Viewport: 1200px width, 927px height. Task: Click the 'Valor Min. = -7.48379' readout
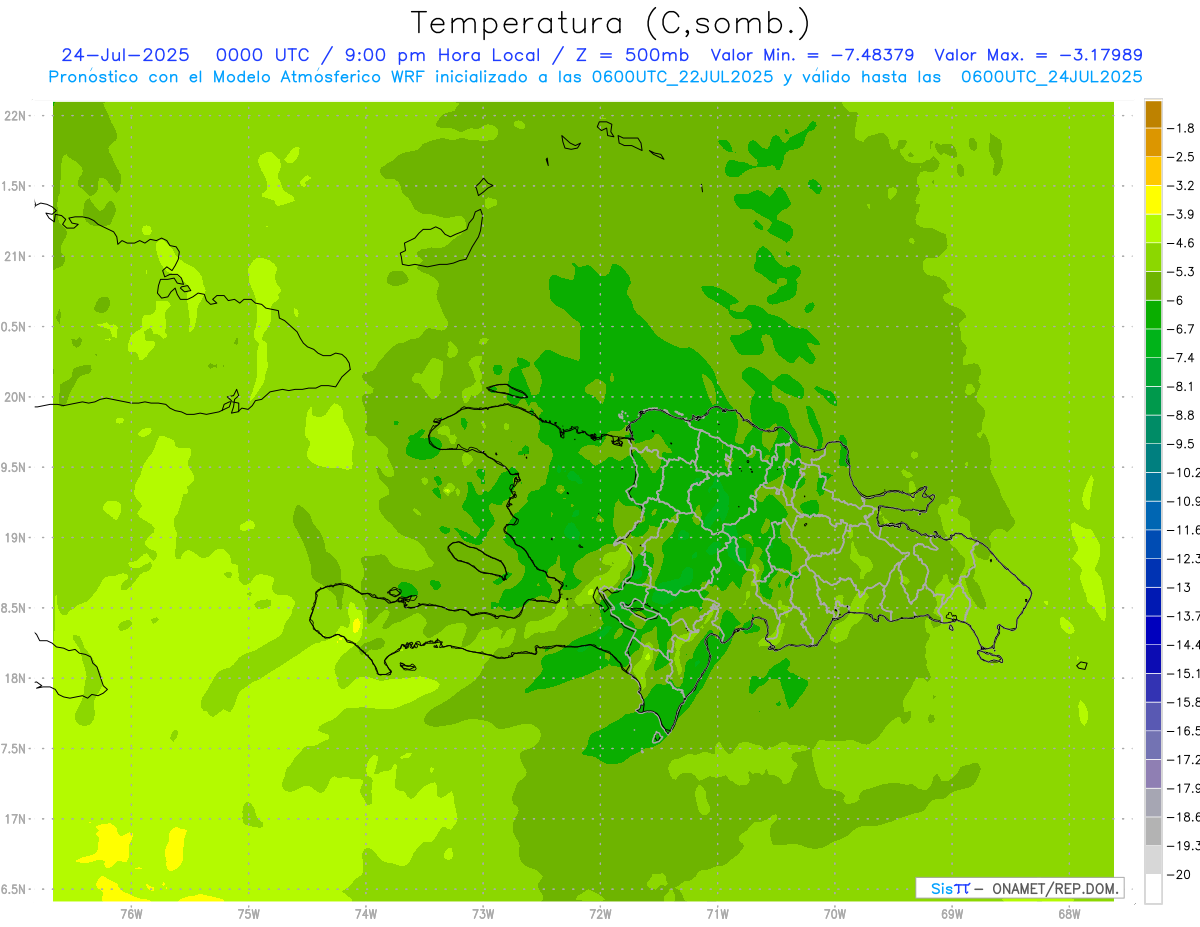tap(812, 55)
